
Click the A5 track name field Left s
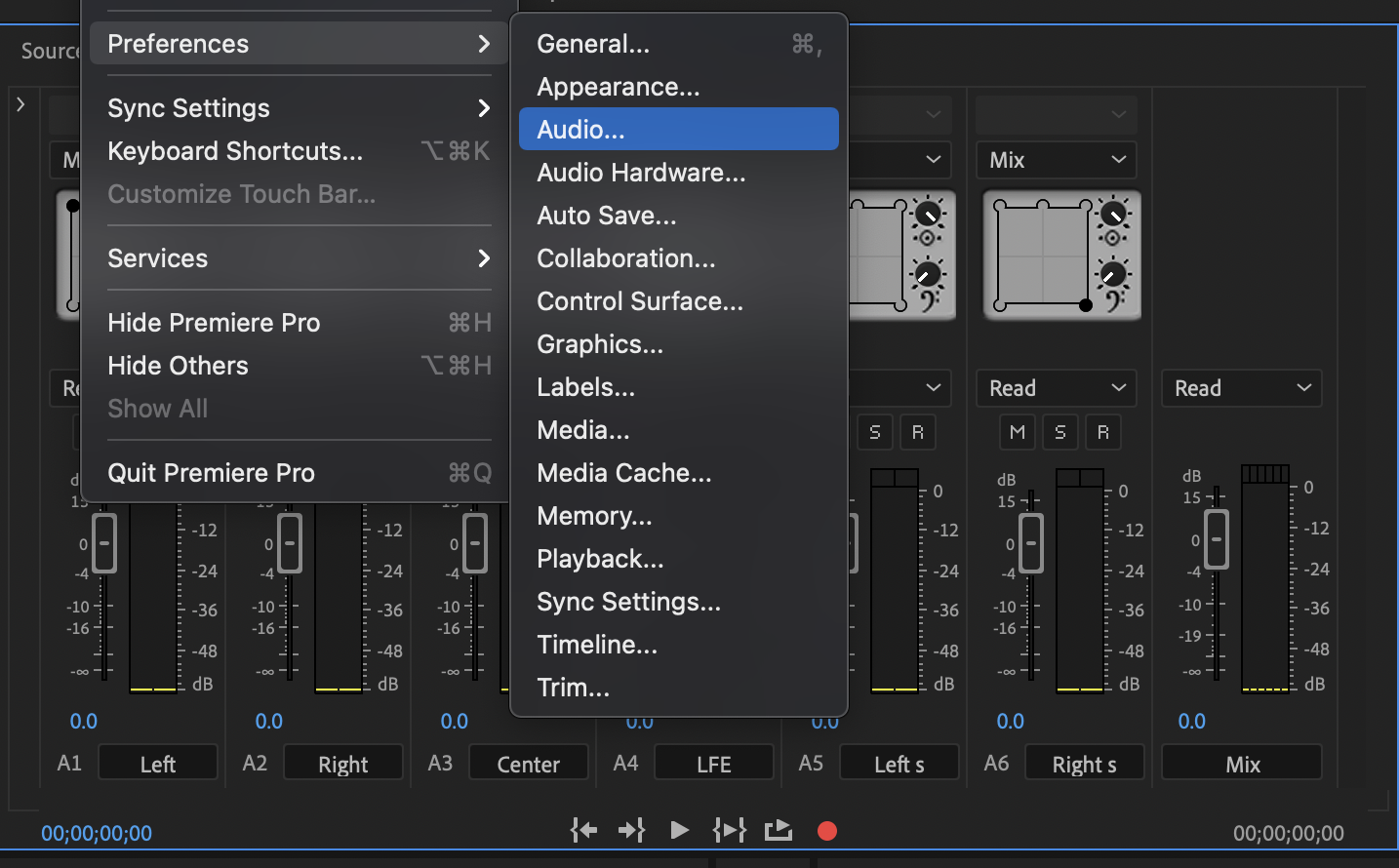pos(899,764)
